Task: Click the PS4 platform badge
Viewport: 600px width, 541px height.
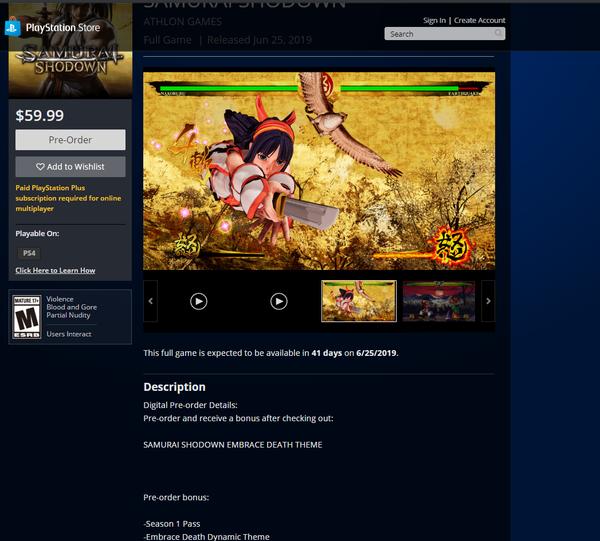Action: [x=30, y=253]
